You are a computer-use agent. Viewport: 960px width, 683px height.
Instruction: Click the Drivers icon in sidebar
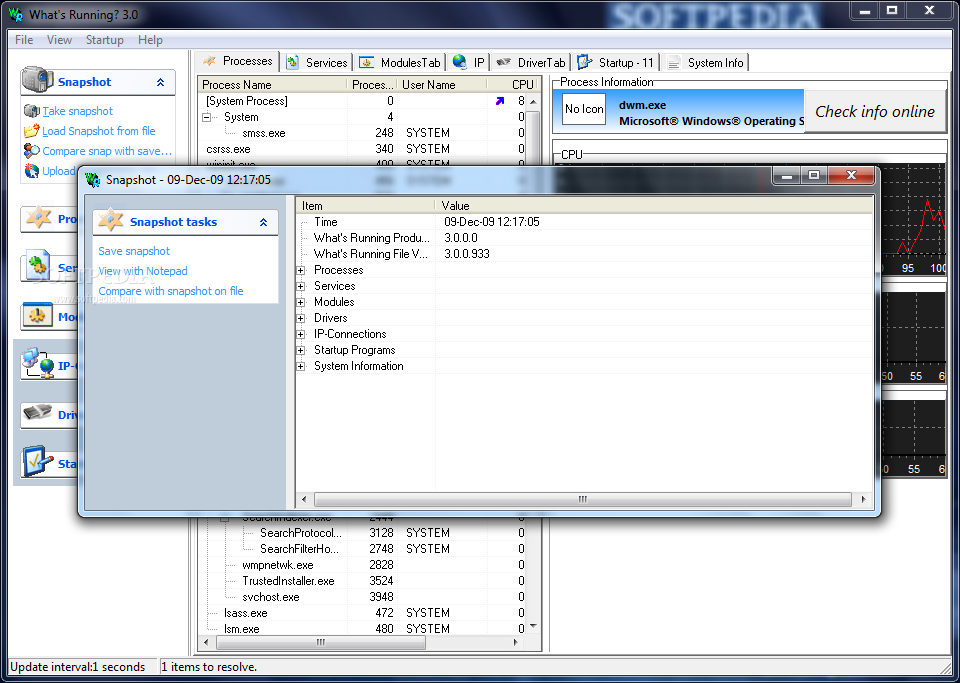pyautogui.click(x=38, y=414)
